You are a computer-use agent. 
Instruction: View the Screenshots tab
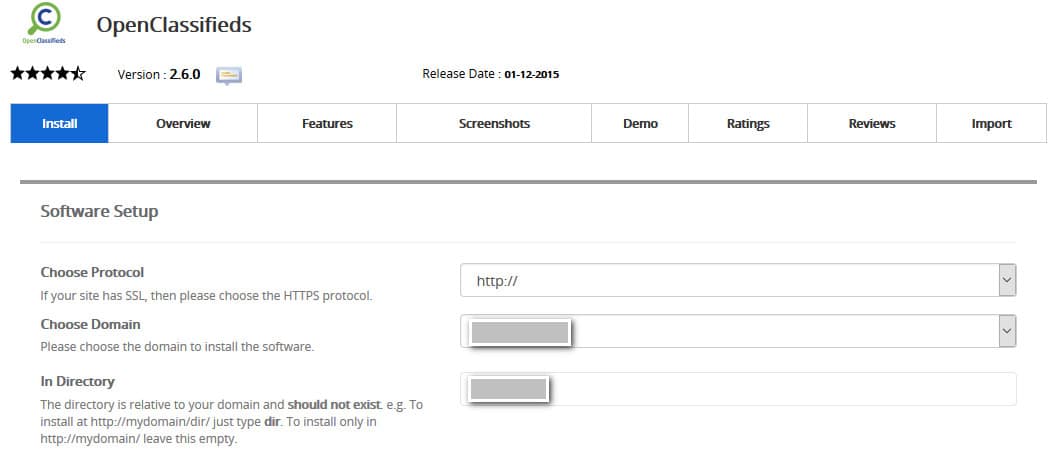[x=494, y=124]
